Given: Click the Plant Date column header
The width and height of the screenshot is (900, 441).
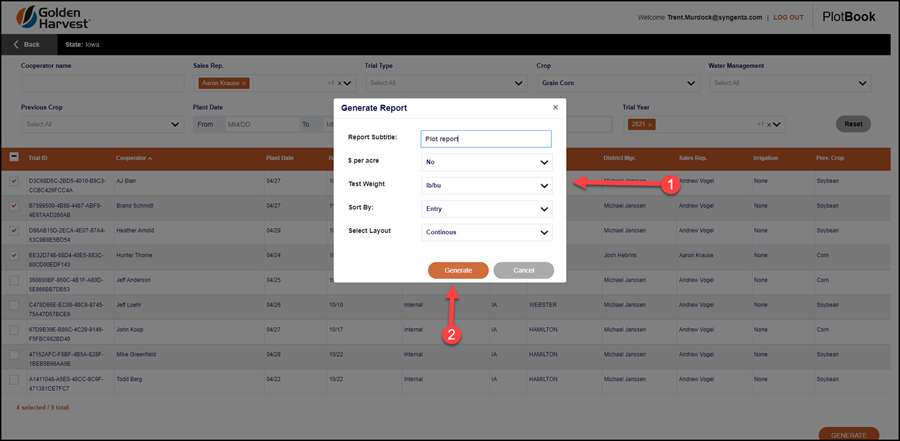Looking at the screenshot, I should 280,158.
